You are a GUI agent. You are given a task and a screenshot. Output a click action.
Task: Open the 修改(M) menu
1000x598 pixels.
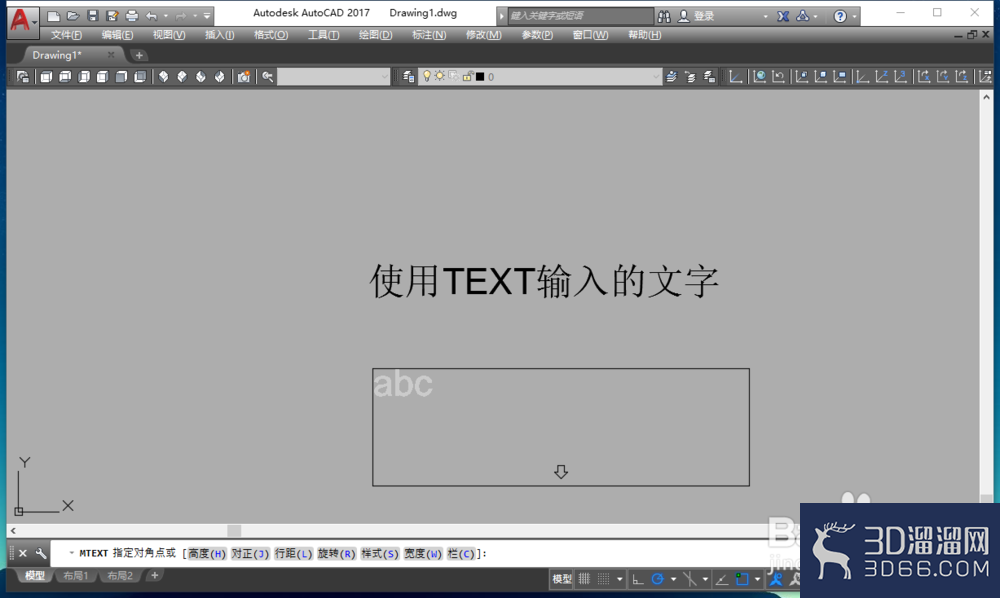coord(483,35)
